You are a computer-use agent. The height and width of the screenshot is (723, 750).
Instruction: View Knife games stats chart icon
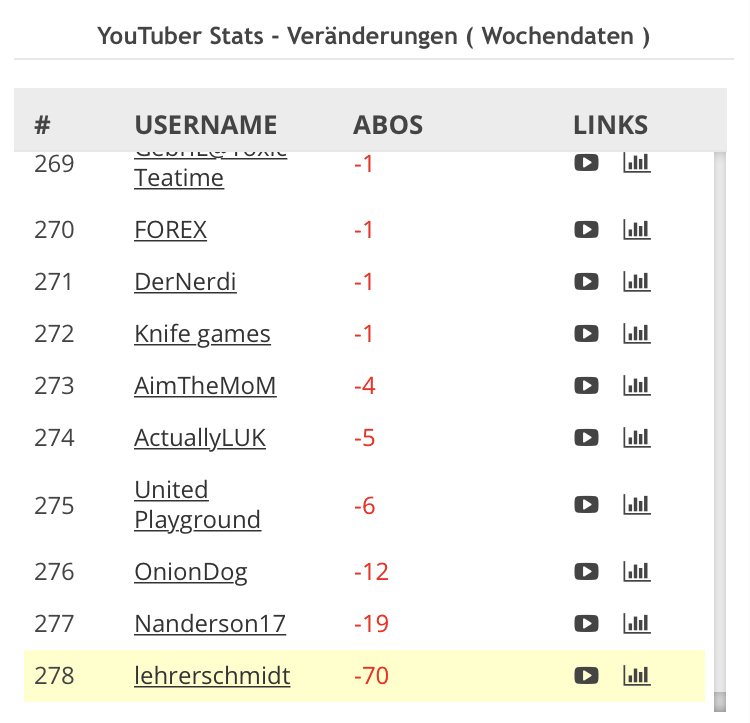point(636,334)
